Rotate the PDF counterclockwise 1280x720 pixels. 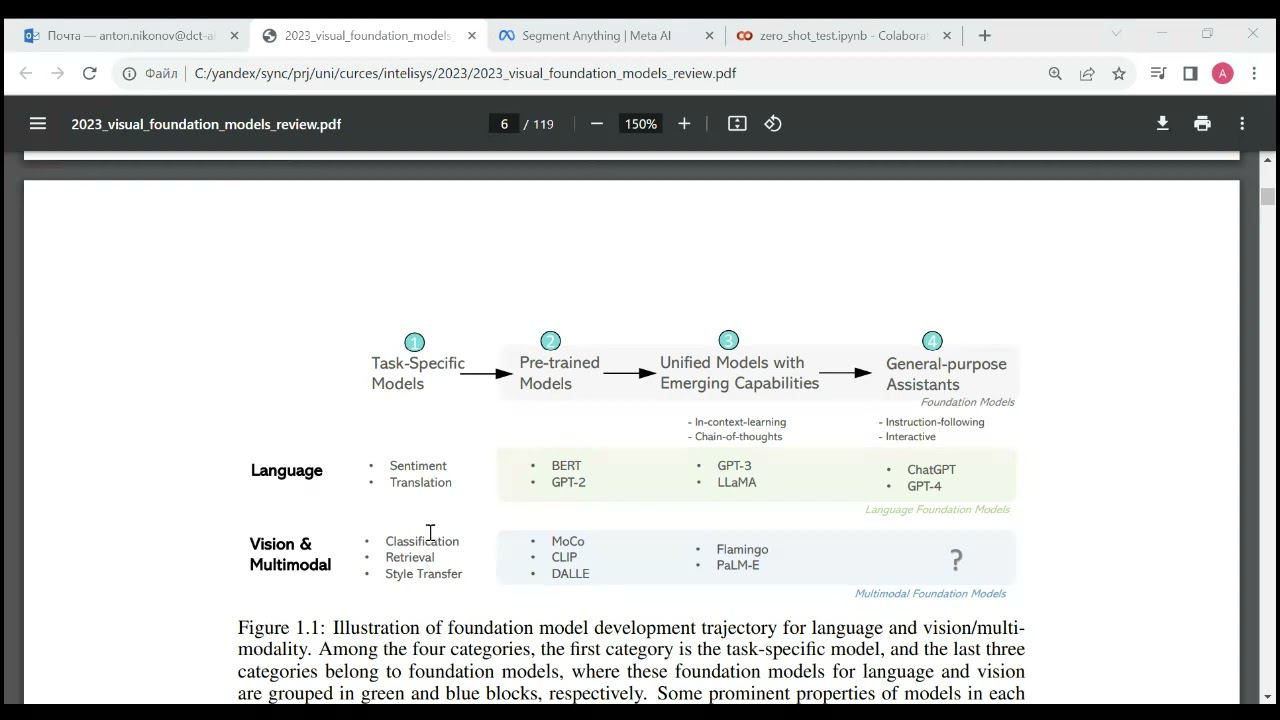pyautogui.click(x=773, y=124)
